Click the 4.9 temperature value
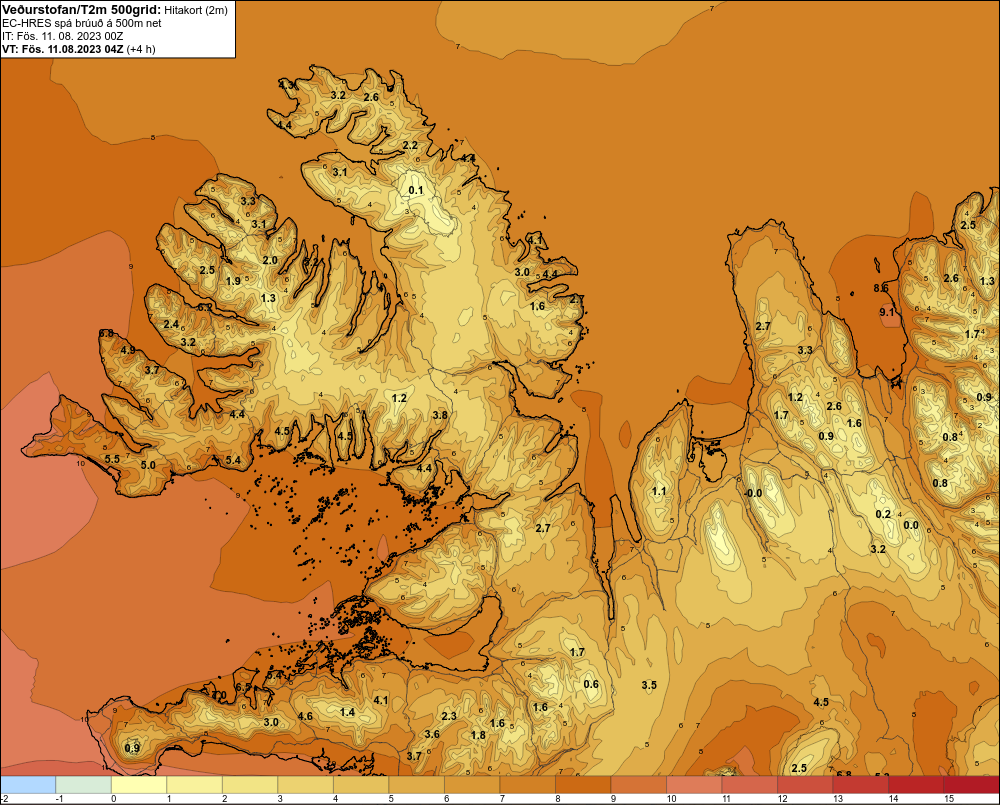1000x805 pixels. coord(128,350)
